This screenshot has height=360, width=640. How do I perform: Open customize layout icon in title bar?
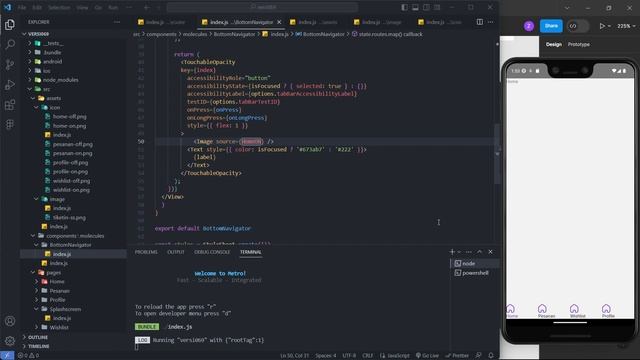(x=437, y=7)
